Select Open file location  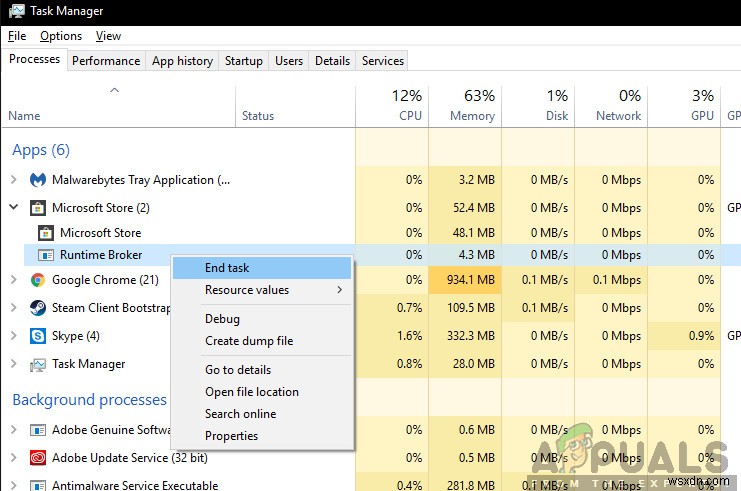(262, 392)
